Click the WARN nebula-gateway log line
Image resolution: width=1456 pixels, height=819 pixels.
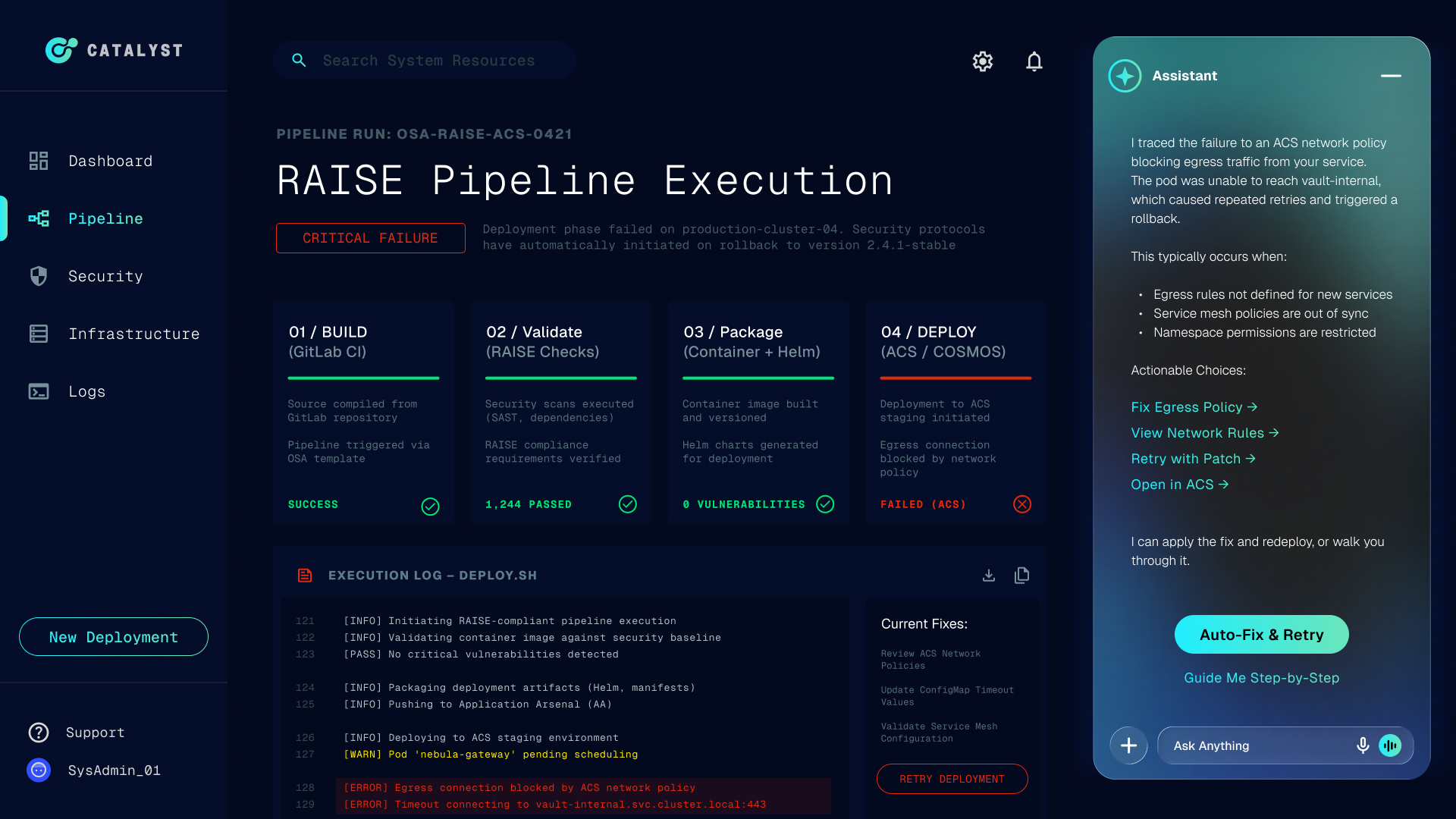point(491,755)
